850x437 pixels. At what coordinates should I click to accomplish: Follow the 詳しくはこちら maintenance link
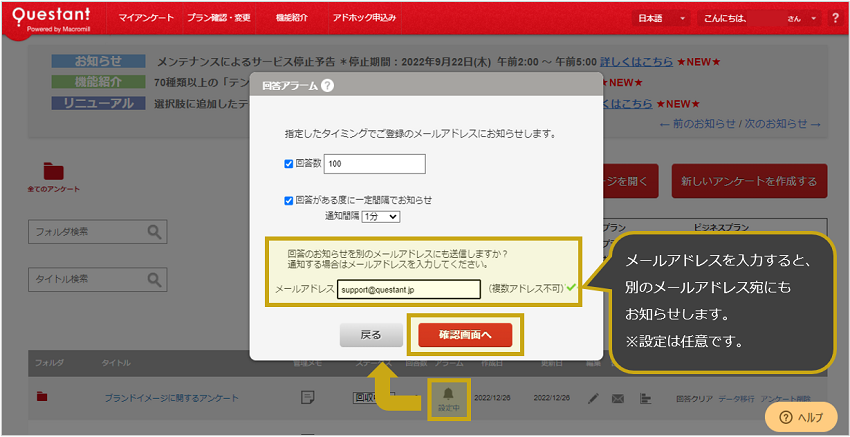click(636, 61)
